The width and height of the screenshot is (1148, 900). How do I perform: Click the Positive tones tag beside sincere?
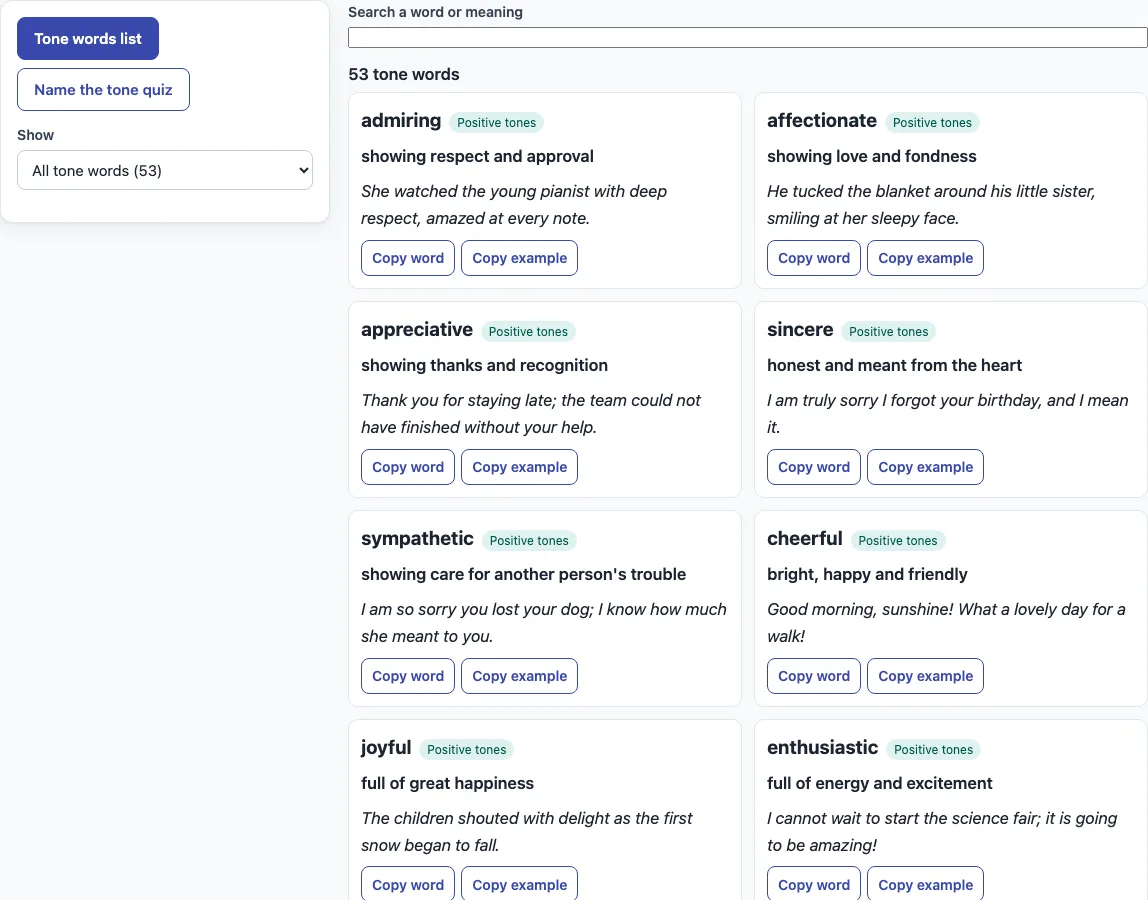coord(888,332)
